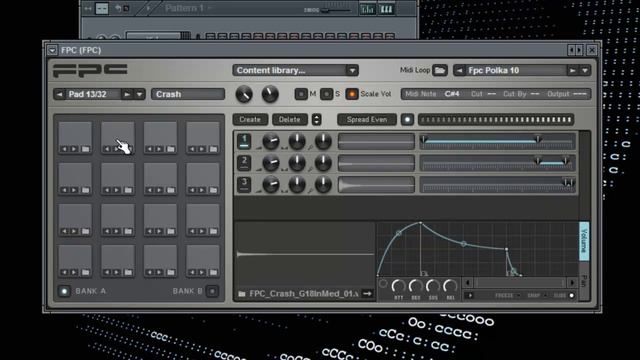
Task: Go to previous preset before Fpc Polka 10
Action: [460, 71]
